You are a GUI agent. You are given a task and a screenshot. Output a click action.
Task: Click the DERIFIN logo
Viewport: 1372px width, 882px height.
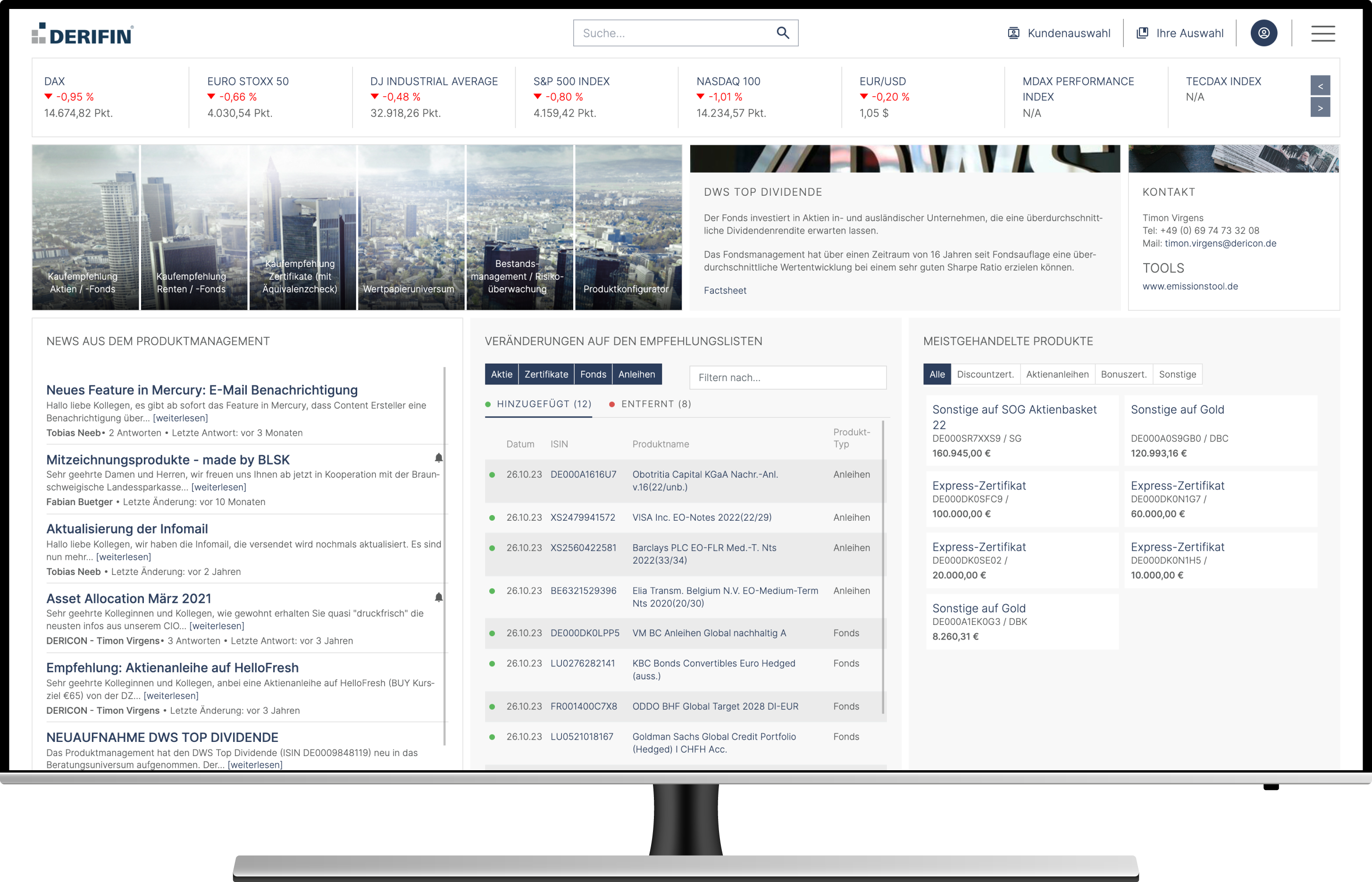[x=83, y=34]
